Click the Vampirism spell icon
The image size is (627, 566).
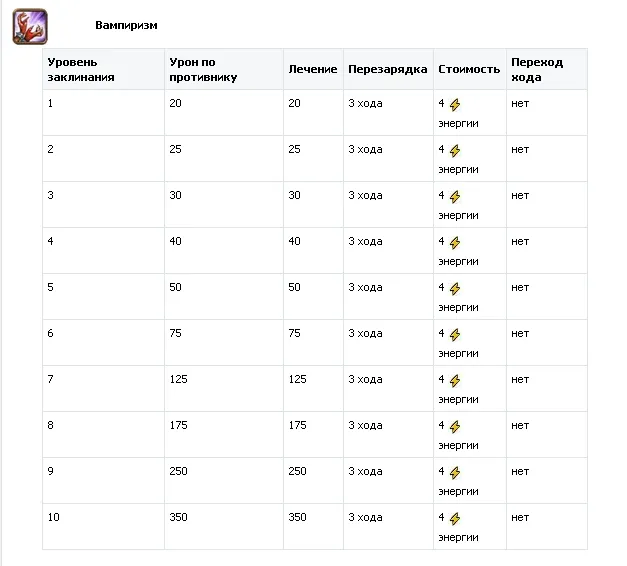tap(29, 26)
